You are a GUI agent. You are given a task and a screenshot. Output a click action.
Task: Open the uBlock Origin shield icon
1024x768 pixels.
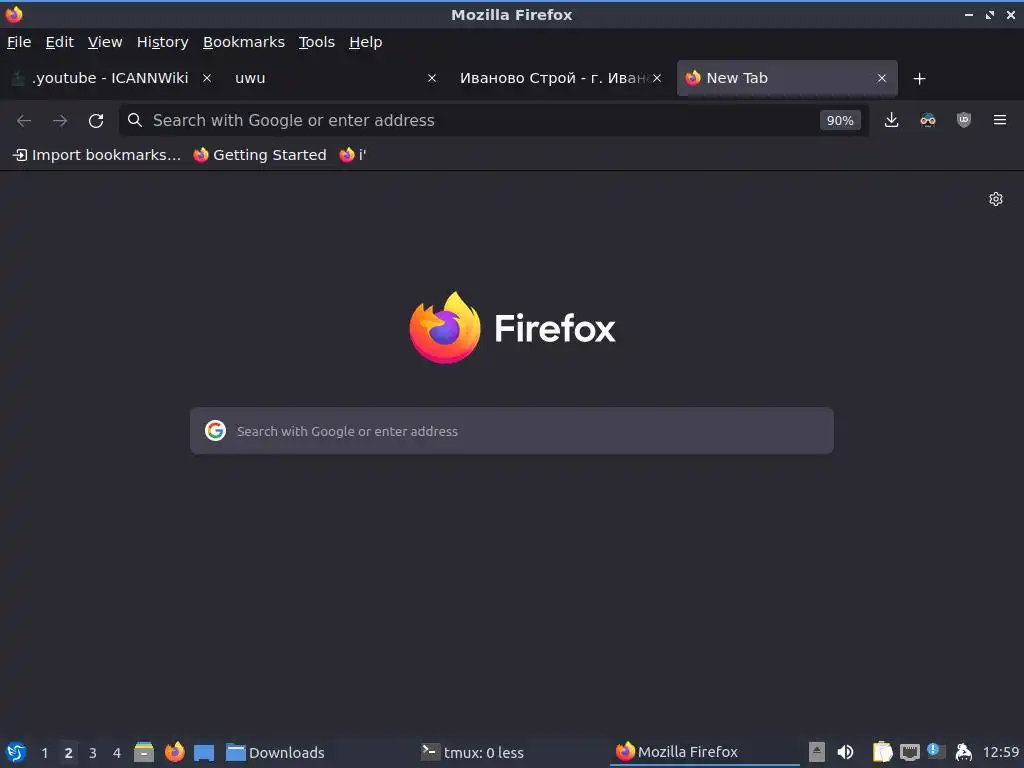click(x=963, y=120)
